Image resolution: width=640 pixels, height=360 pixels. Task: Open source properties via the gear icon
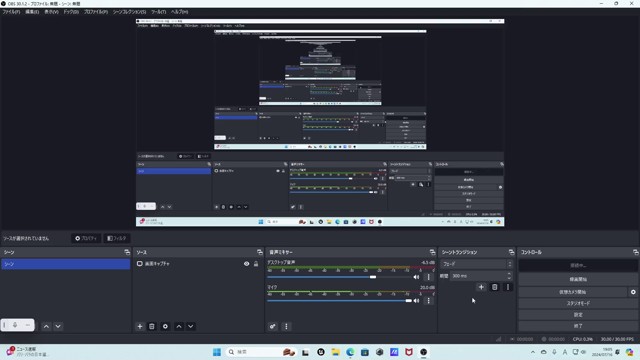(165, 326)
